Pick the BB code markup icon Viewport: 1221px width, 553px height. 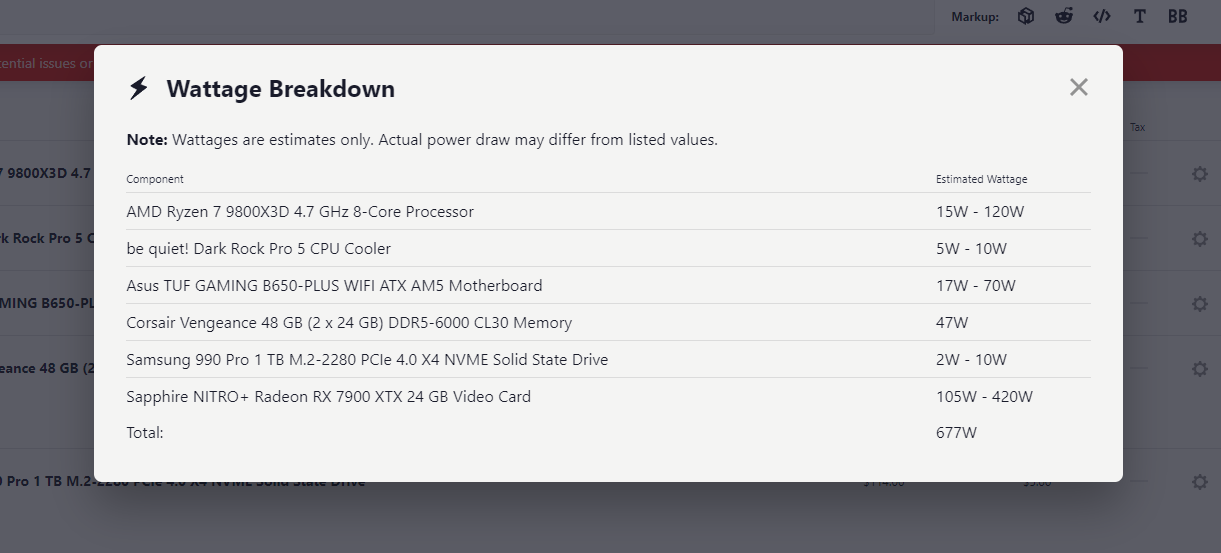1178,16
